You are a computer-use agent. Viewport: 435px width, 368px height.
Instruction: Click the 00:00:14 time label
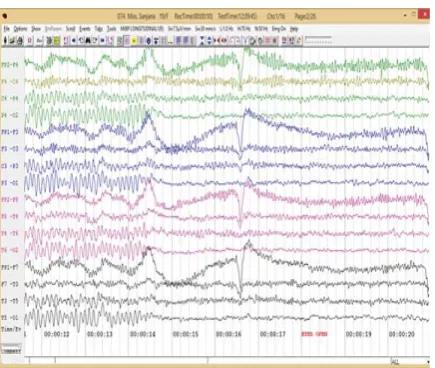coord(143,334)
